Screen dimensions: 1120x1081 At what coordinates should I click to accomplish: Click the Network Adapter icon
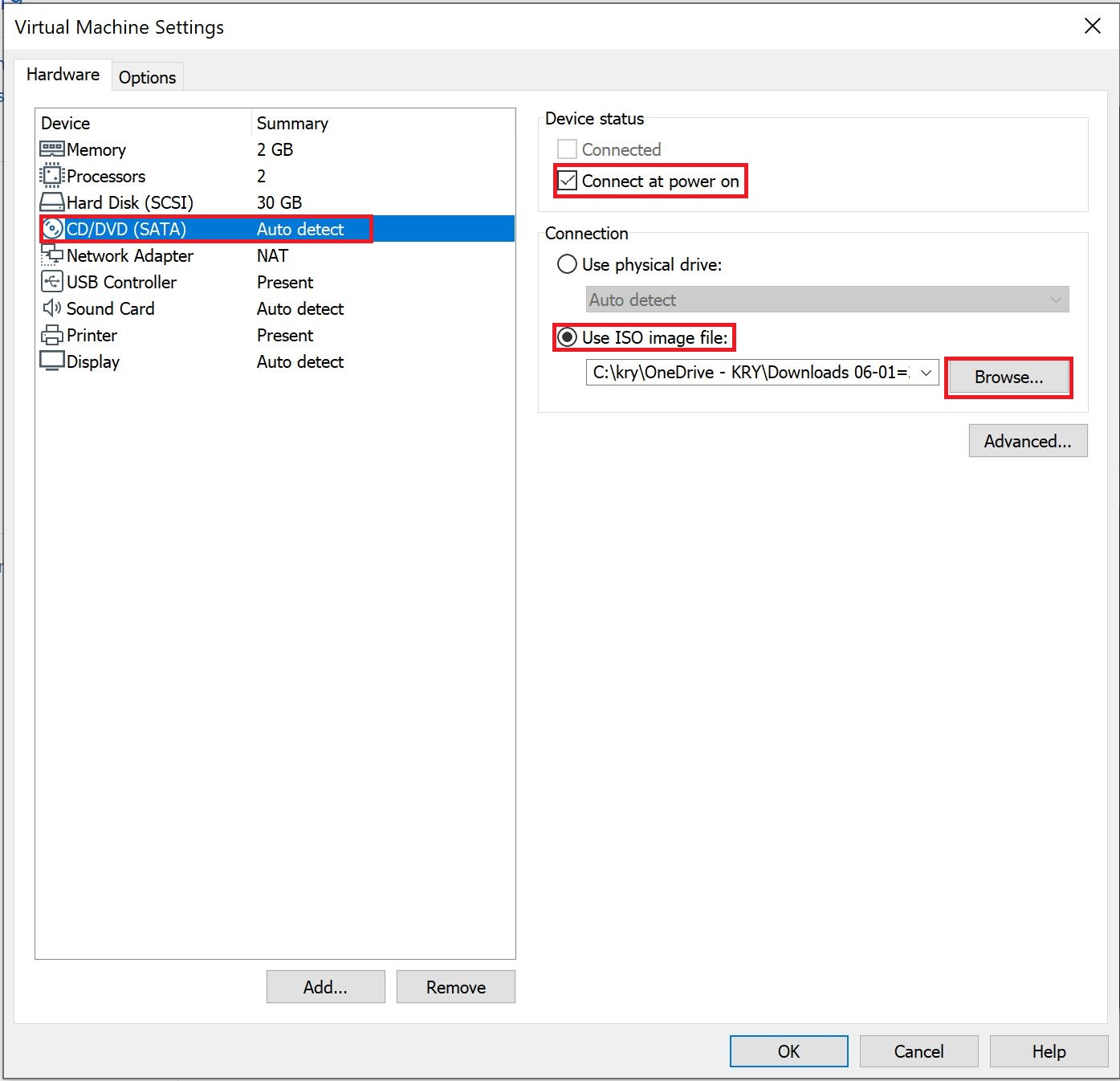pyautogui.click(x=51, y=255)
